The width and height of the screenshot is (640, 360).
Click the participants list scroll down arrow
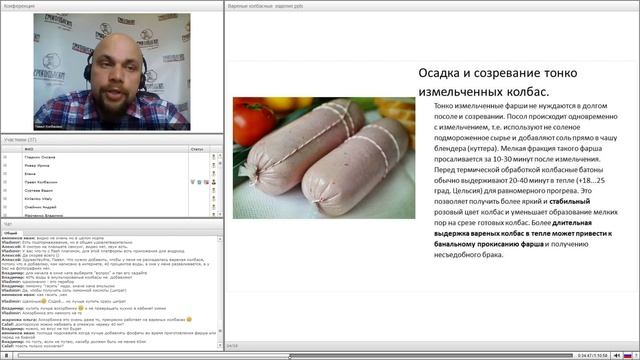point(220,214)
